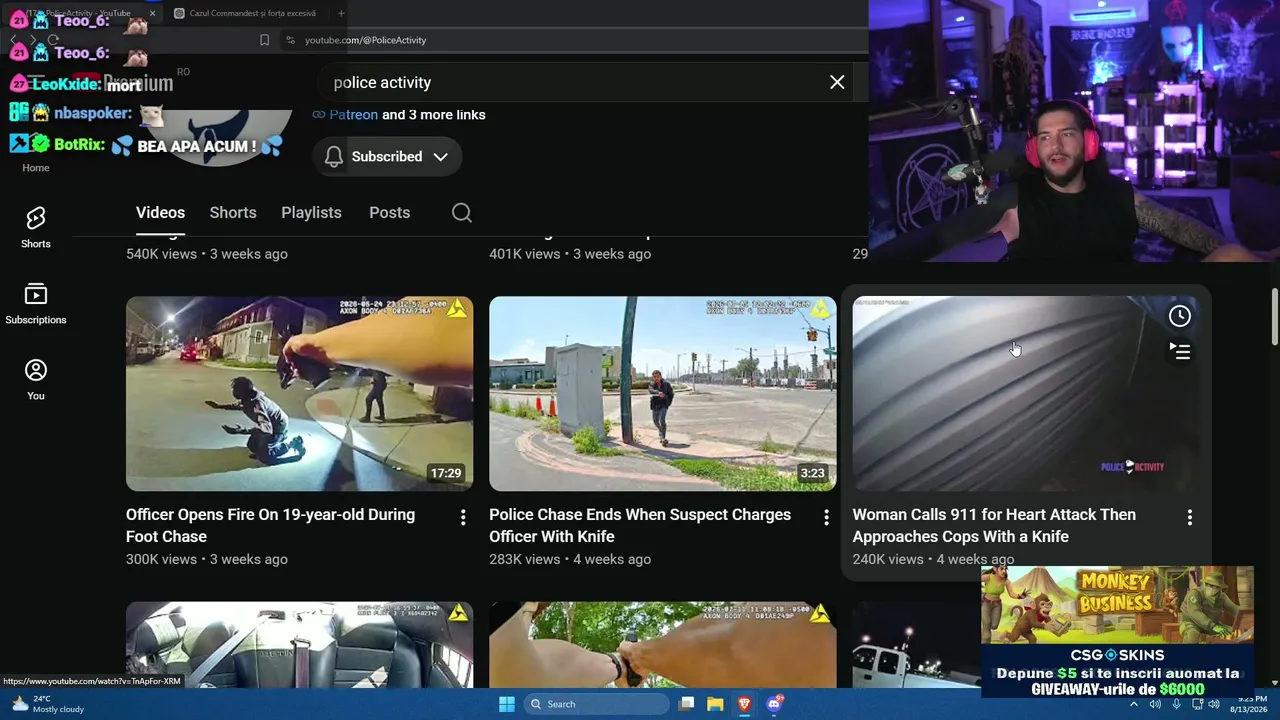Click the Brave browser icon in the taskbar
Image resolution: width=1280 pixels, height=720 pixels.
(744, 704)
